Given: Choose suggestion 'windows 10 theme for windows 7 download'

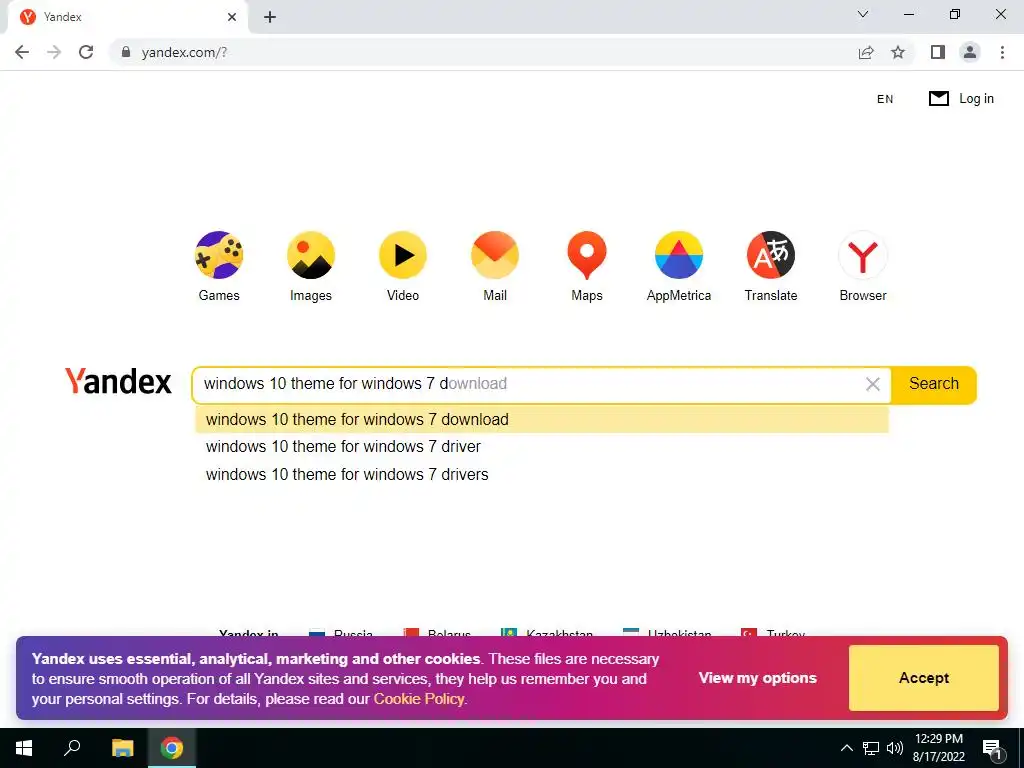Looking at the screenshot, I should [541, 419].
